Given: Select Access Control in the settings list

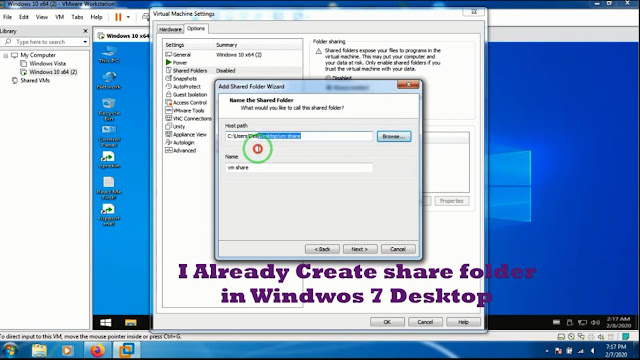Looking at the screenshot, I should 190,102.
